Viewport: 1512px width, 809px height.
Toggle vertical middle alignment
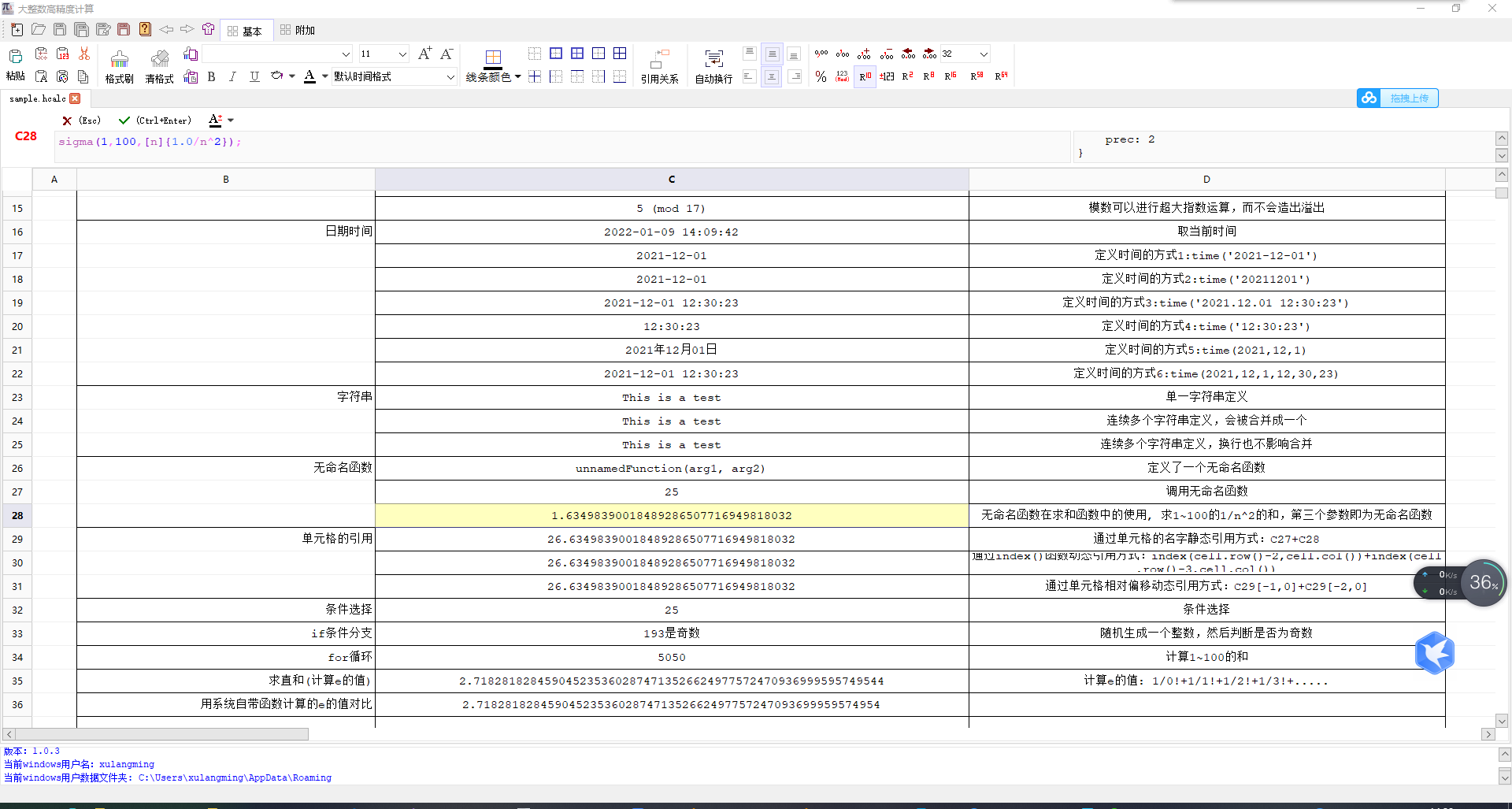coord(772,54)
